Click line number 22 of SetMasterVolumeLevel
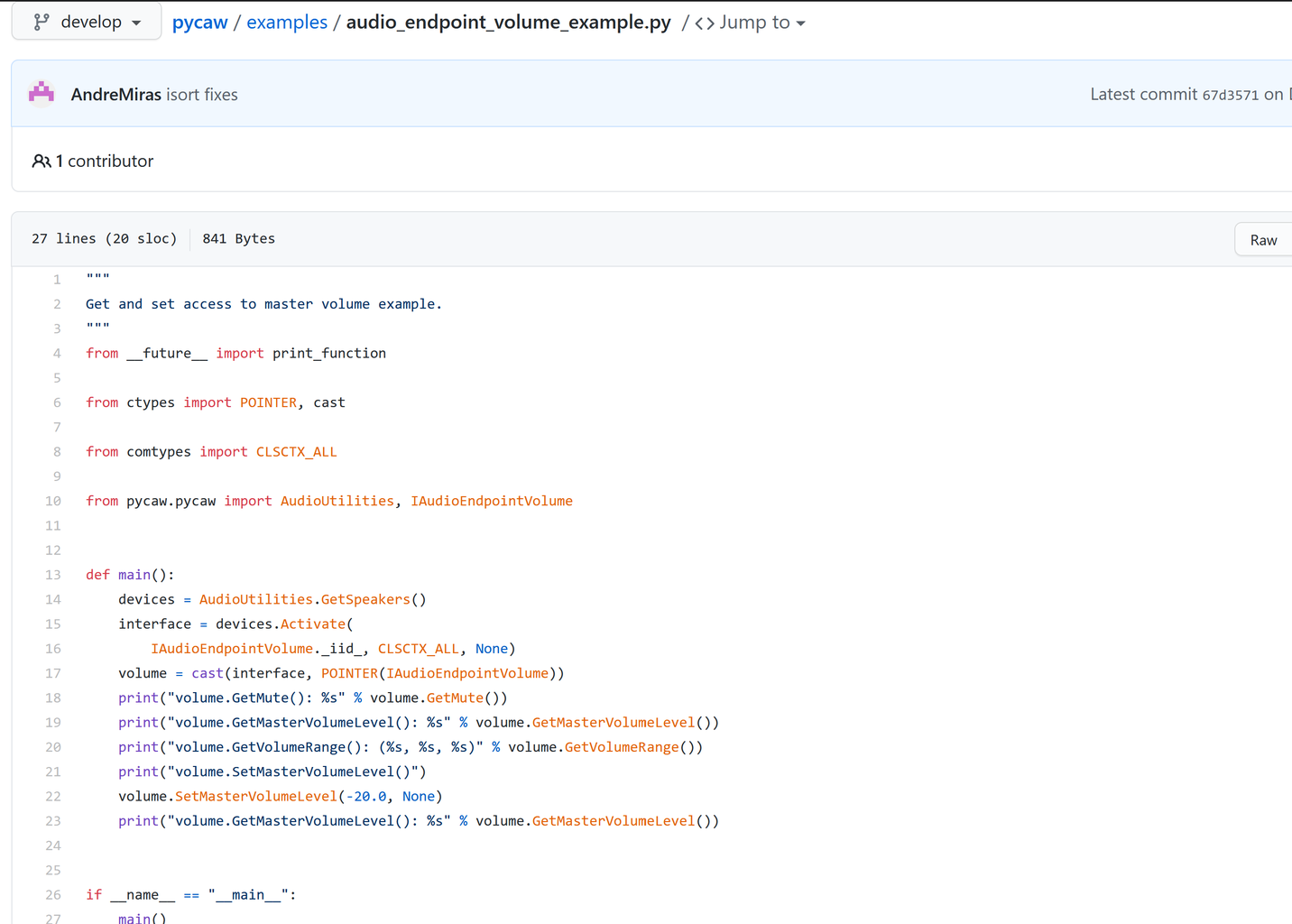Image resolution: width=1292 pixels, height=924 pixels. point(53,797)
